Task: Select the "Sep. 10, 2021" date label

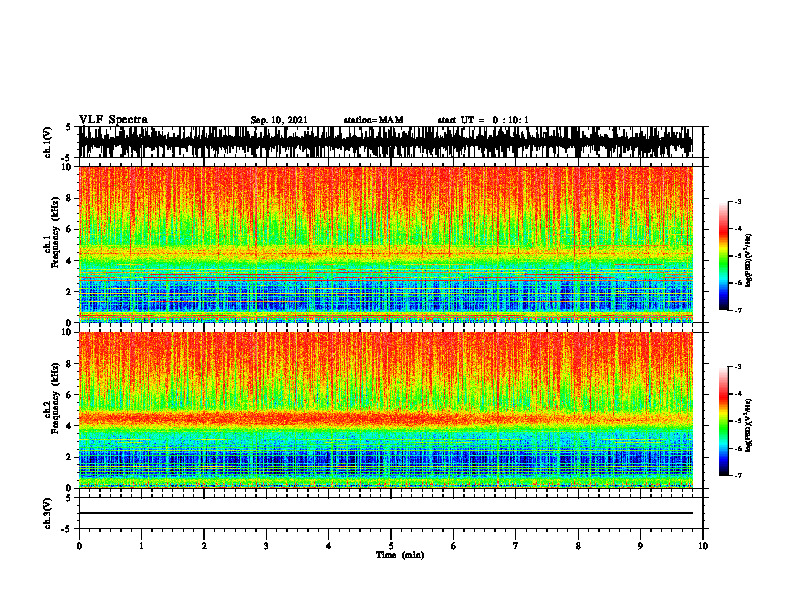Action: 279,120
